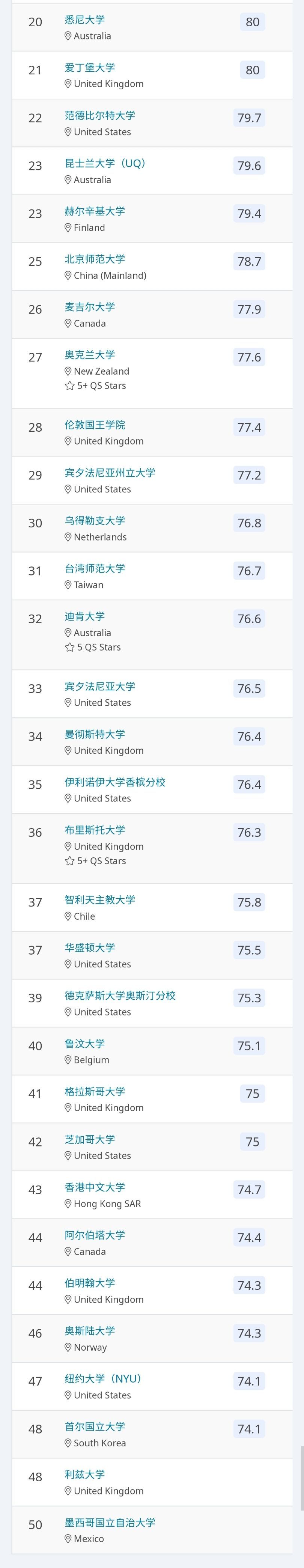Screen dimensions: 304x1568
Task: Visit the 昆士兰大学（UQ） page
Action: click(105, 163)
